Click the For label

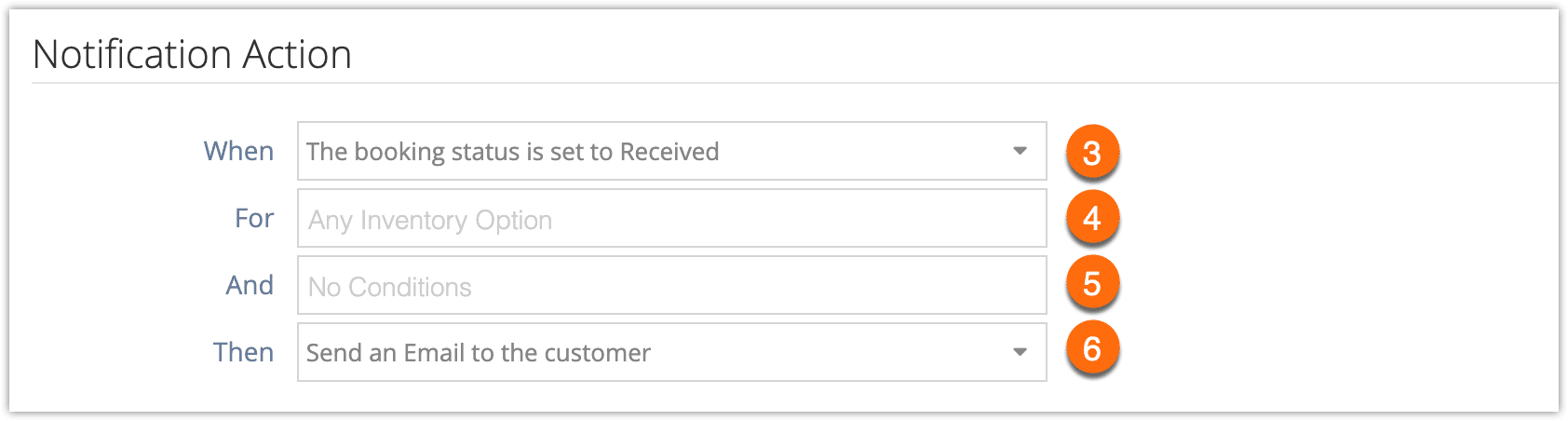click(254, 218)
